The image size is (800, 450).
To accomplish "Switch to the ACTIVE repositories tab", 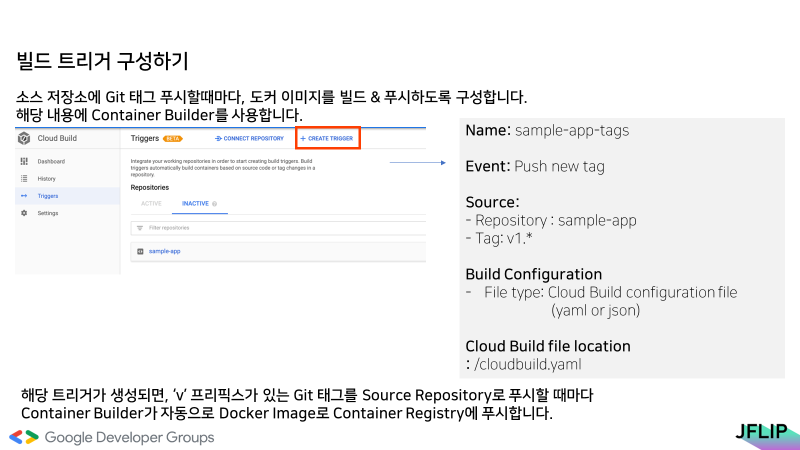I will click(151, 204).
